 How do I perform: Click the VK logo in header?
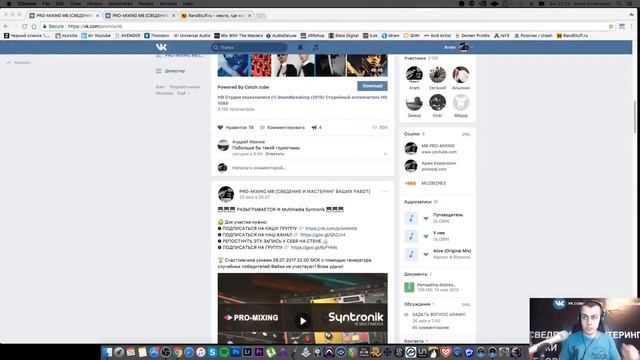click(x=161, y=47)
